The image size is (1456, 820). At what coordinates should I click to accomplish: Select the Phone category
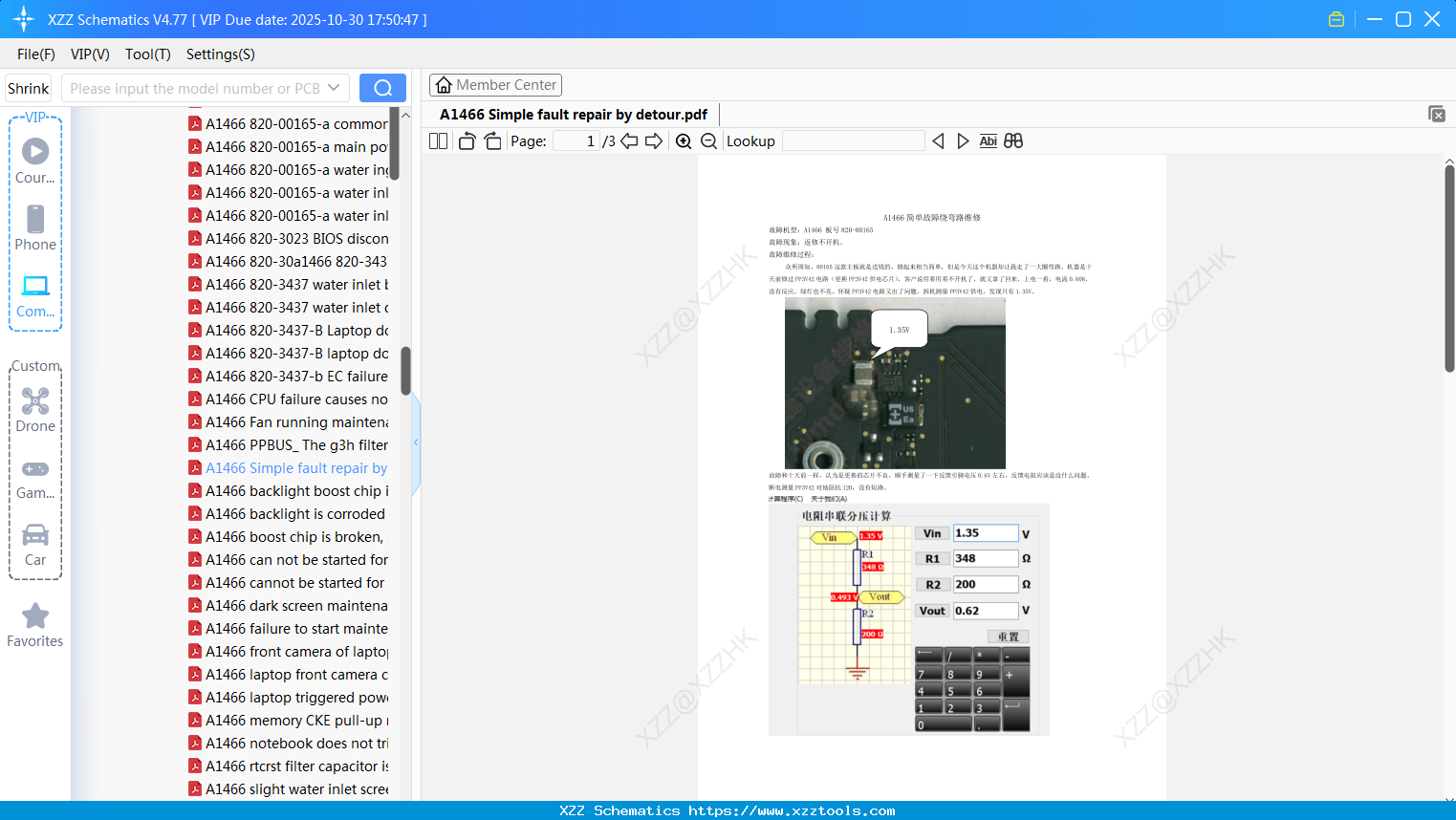click(x=35, y=228)
